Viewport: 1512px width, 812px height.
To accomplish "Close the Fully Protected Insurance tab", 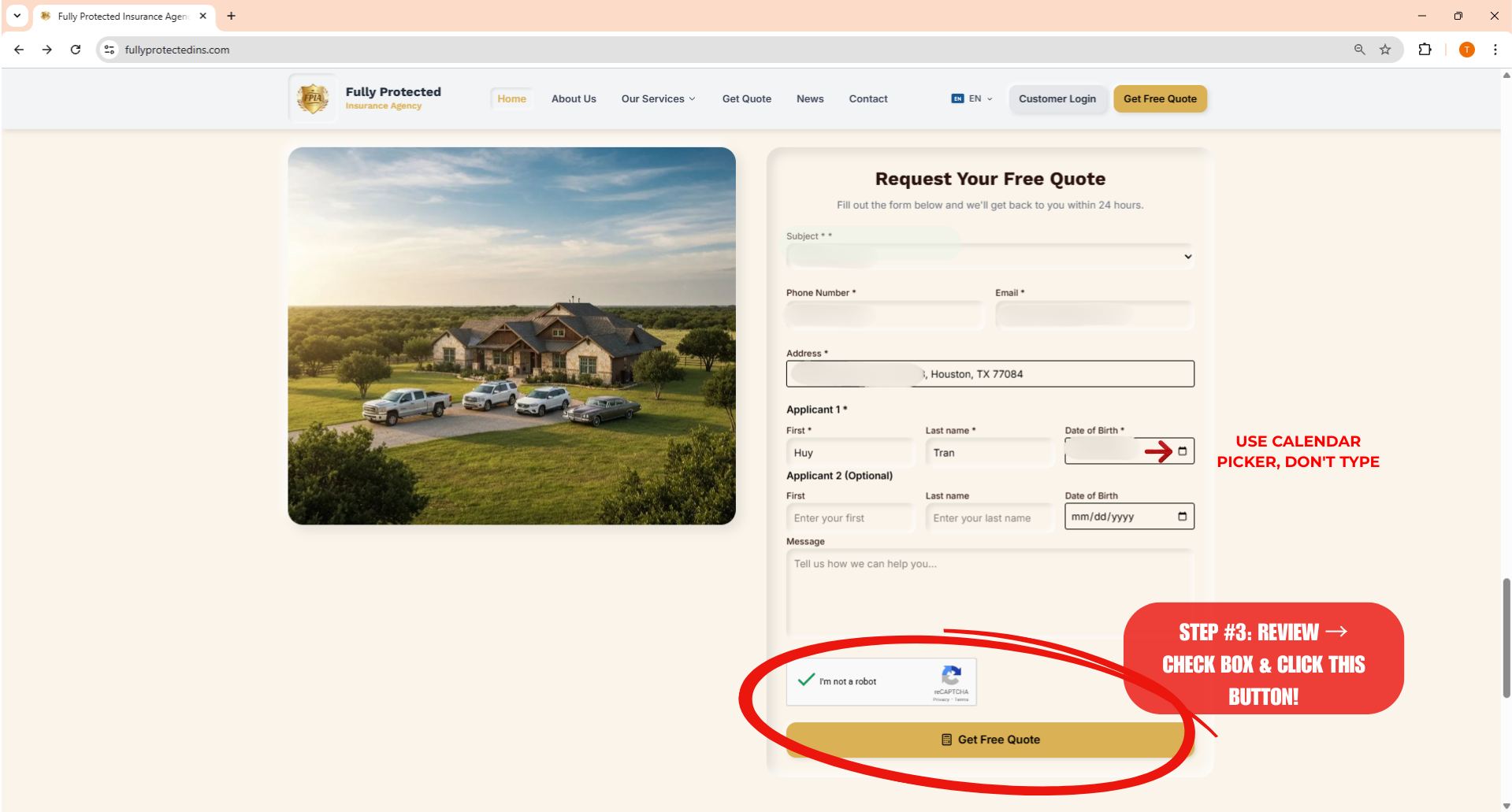I will tap(202, 16).
